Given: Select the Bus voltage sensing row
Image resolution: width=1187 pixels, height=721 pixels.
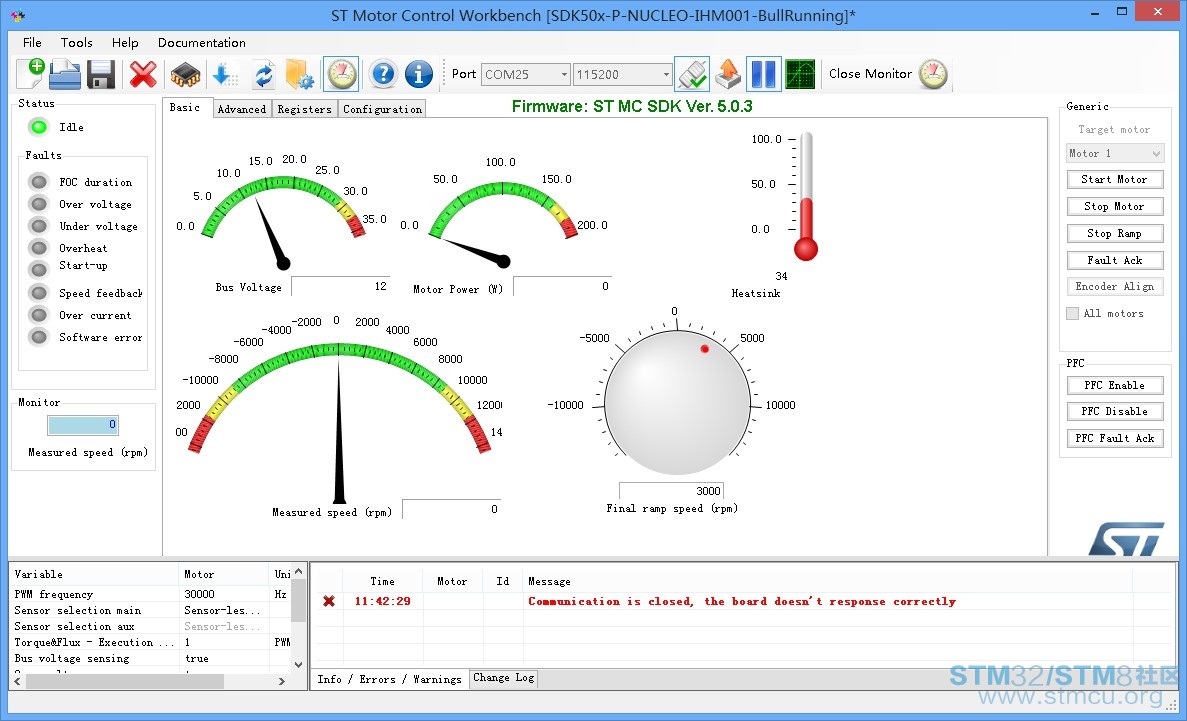Looking at the screenshot, I should tap(151, 658).
